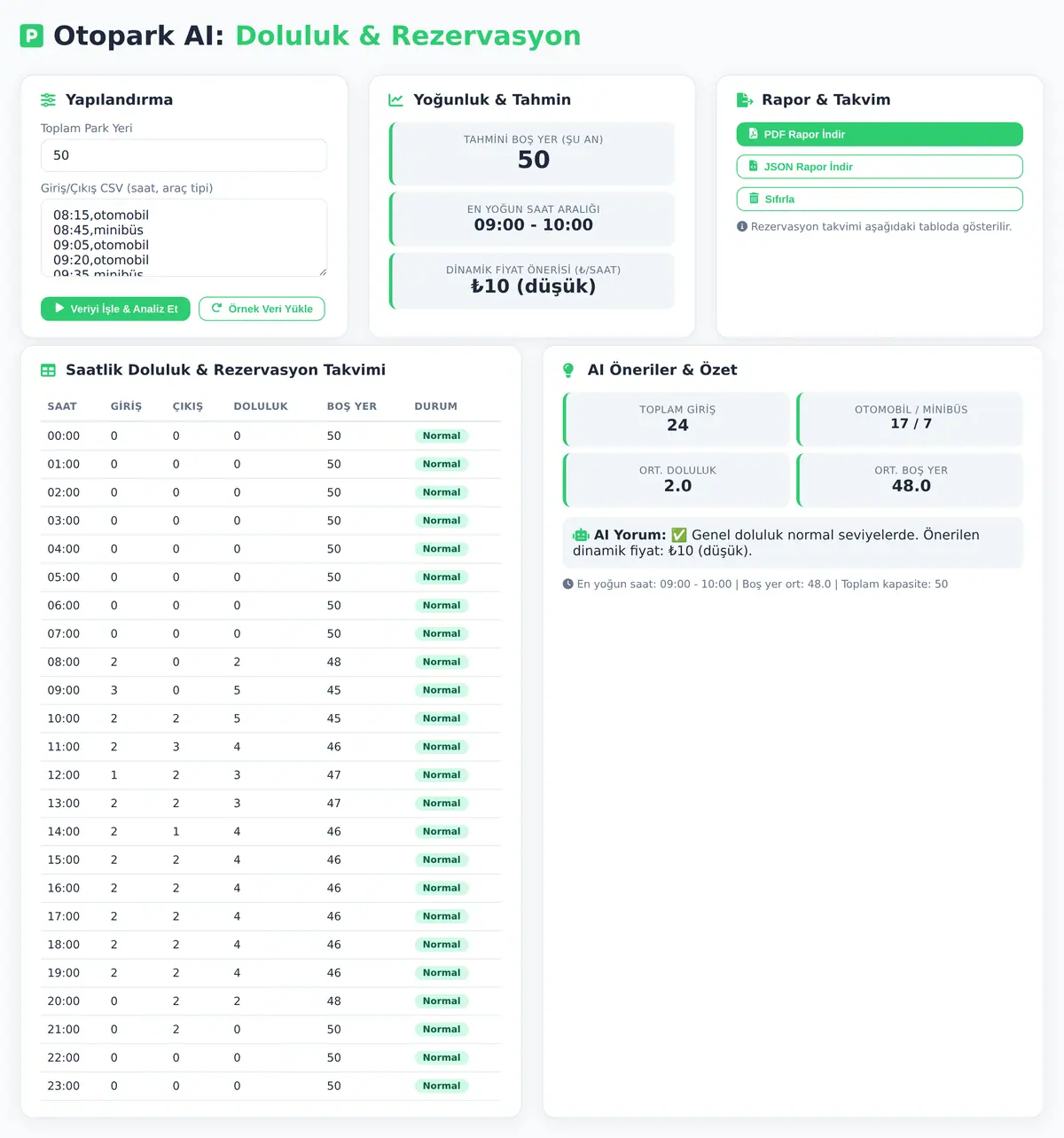This screenshot has width=1064, height=1138.
Task: Click the boş yer value 47 in the 13:00 row
Action: pyautogui.click(x=334, y=804)
